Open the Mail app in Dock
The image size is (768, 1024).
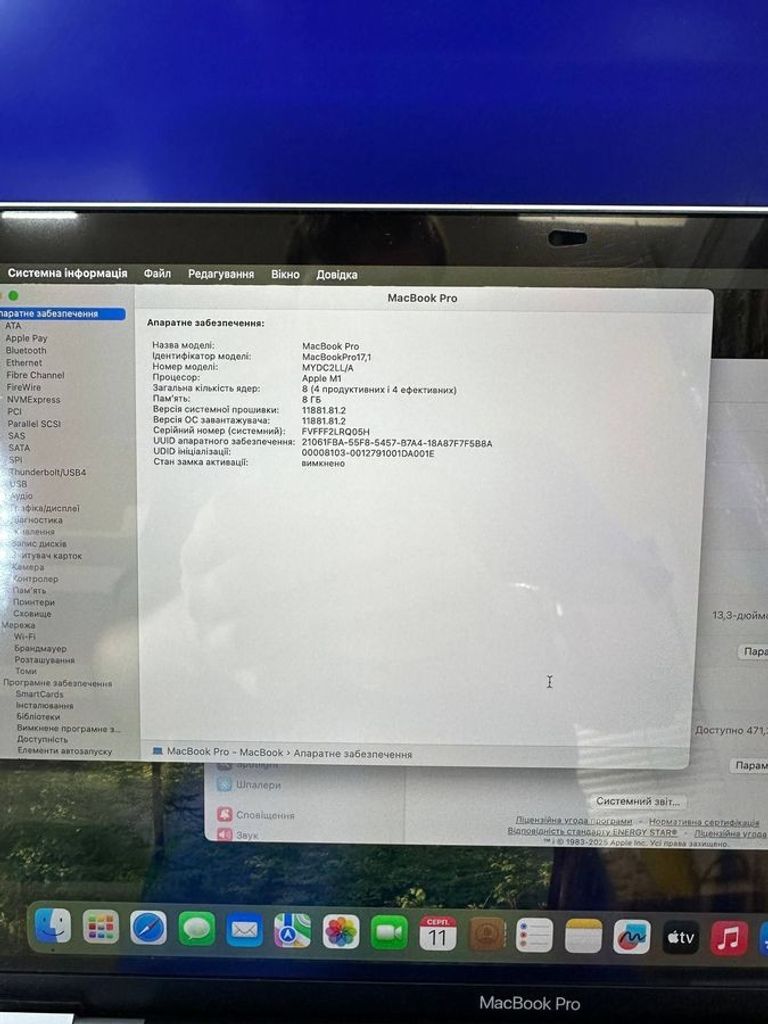click(x=244, y=929)
